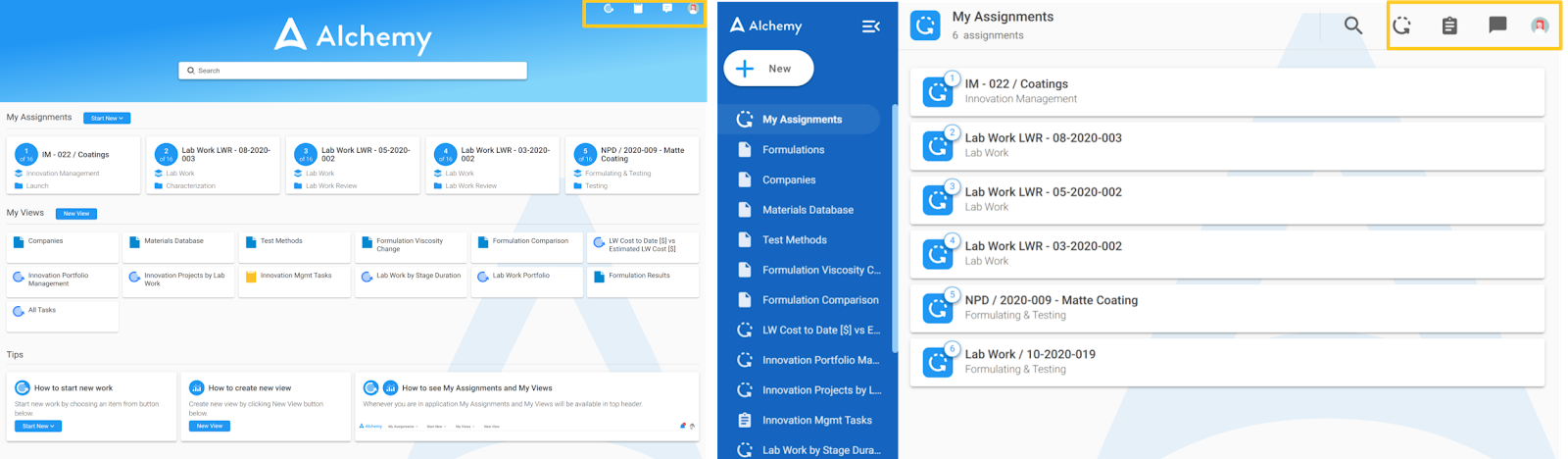Open Lab Work LWR - 05-2020-002 dashboard card

354,165
